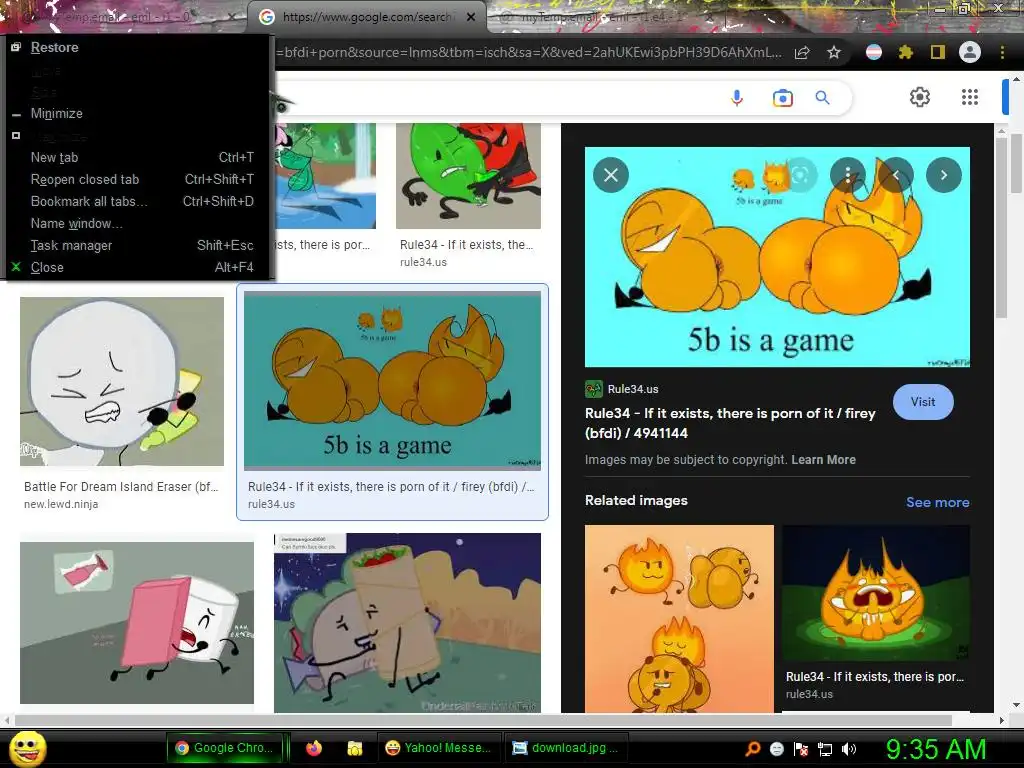
Task: Open Google Lens camera search icon
Action: point(782,98)
